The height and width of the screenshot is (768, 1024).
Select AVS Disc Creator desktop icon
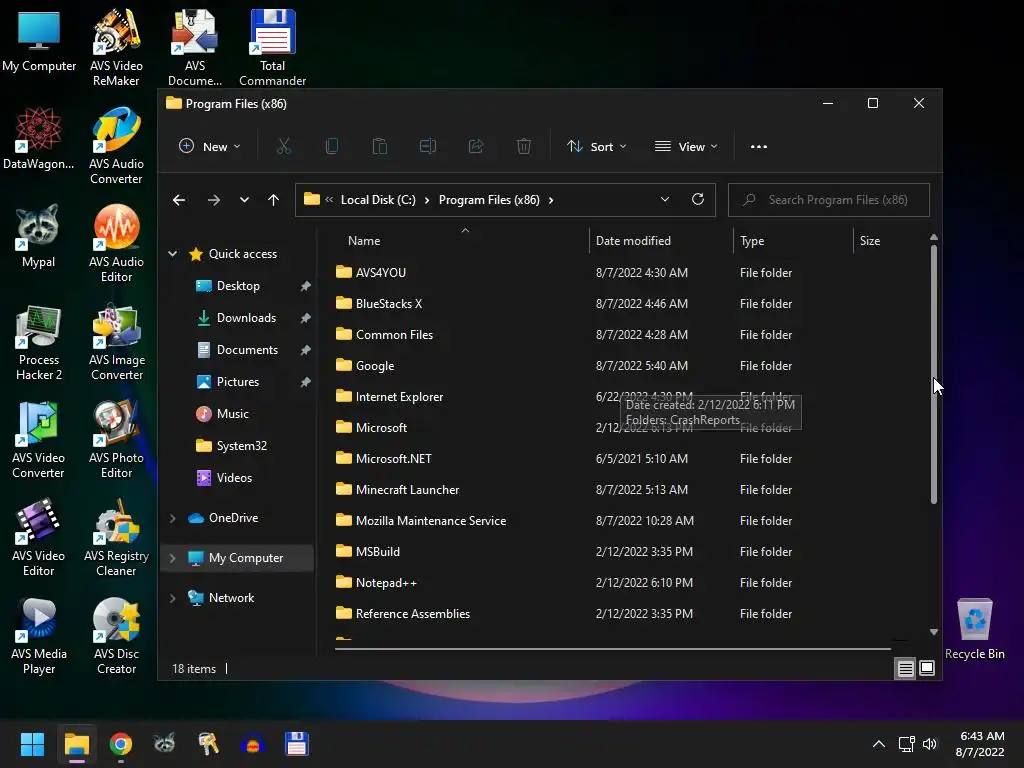coord(116,635)
